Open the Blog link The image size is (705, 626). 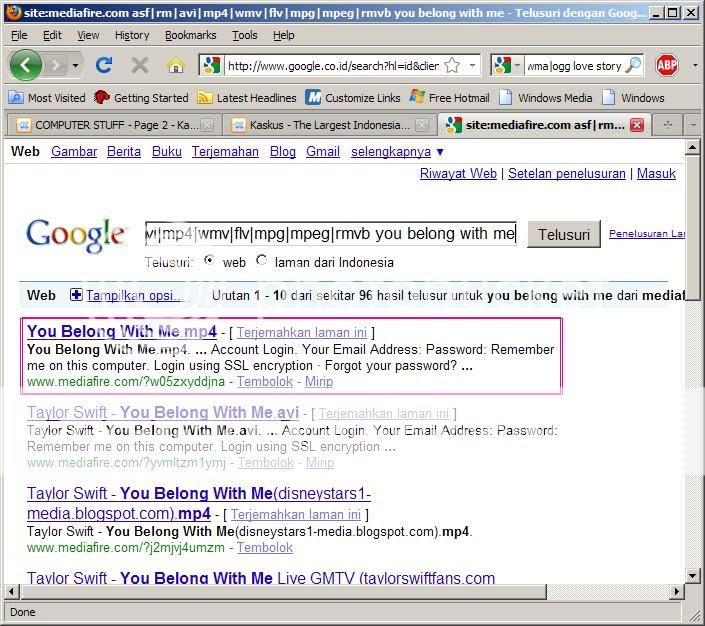282,152
